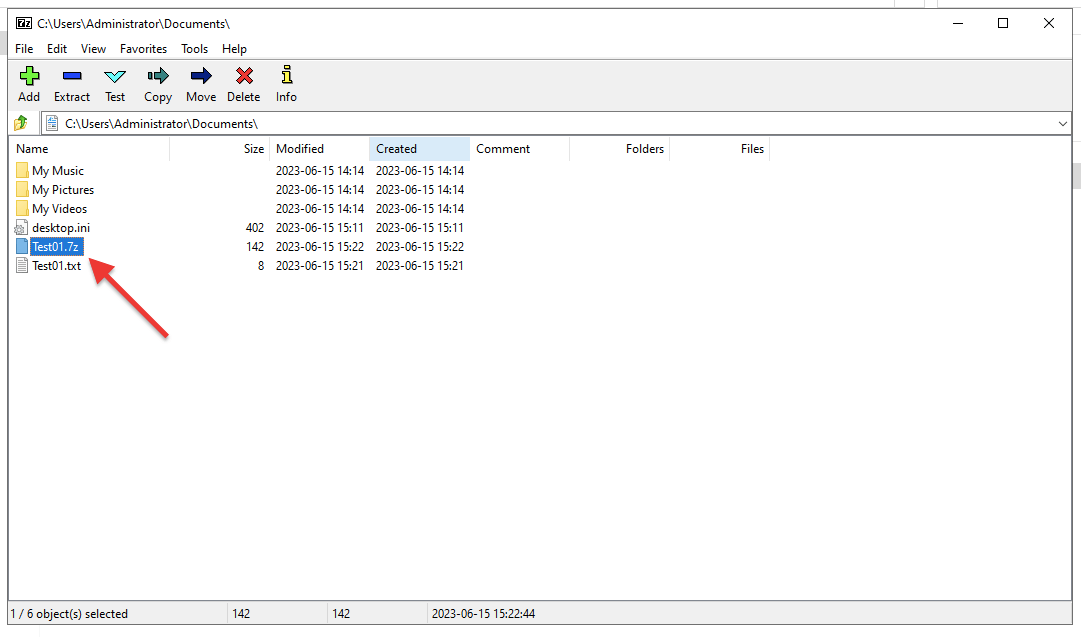Go up one folder level icon
The image size is (1081, 637).
(x=21, y=123)
